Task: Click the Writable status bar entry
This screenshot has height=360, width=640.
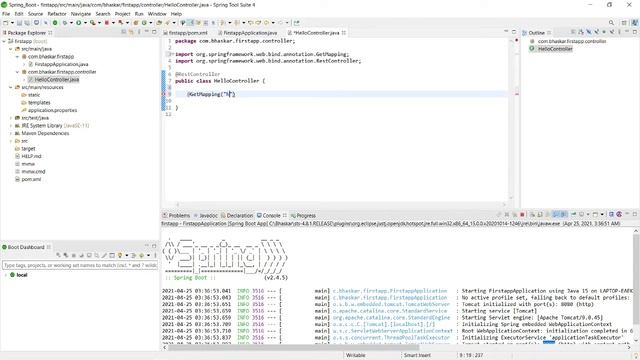Action: click(356, 356)
